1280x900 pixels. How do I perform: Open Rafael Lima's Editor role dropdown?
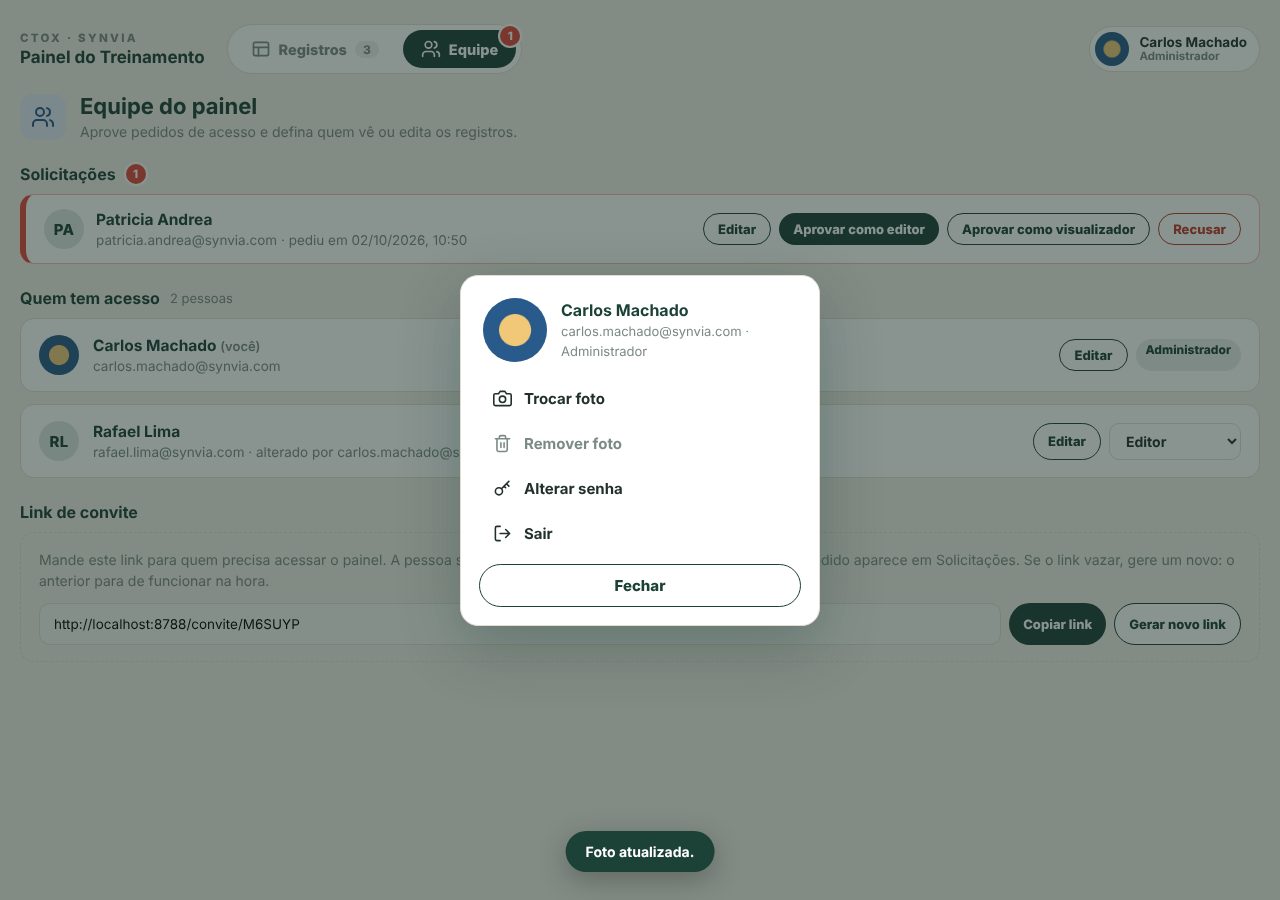[1175, 441]
